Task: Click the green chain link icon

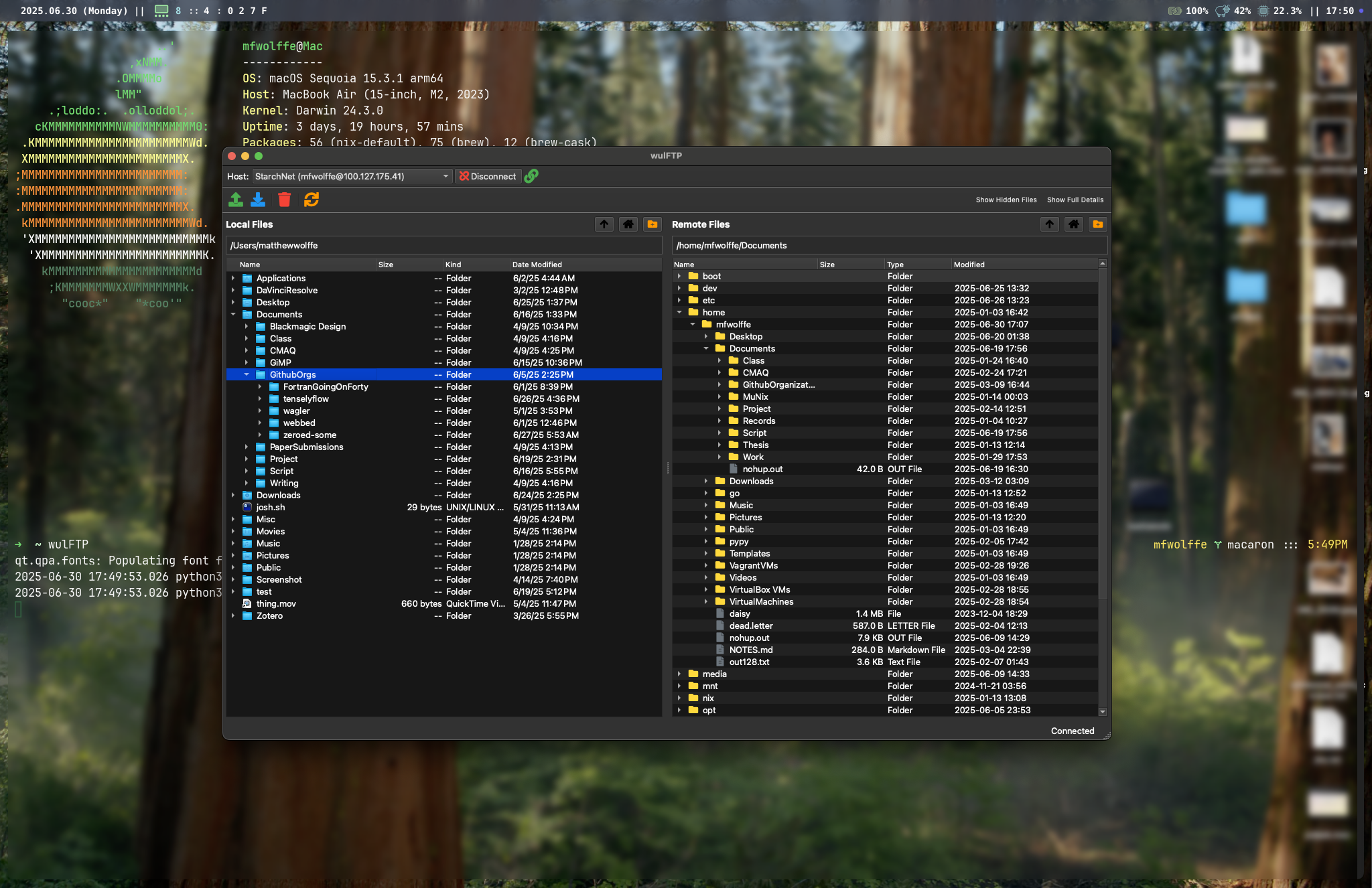Action: [531, 176]
